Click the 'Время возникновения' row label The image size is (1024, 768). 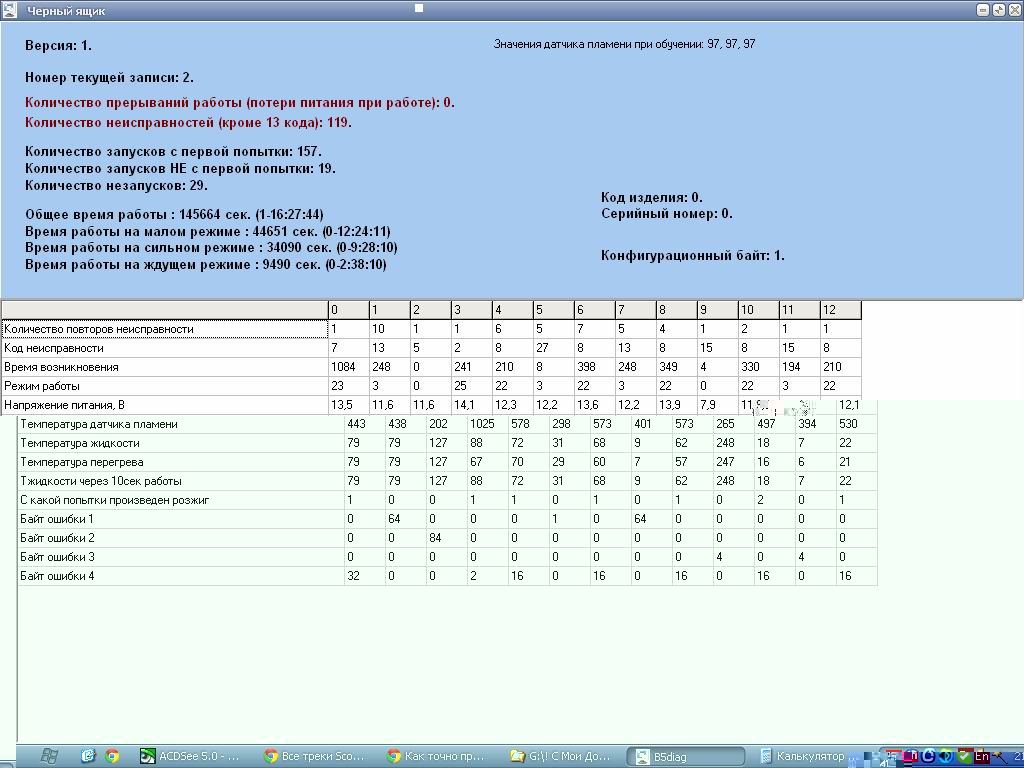[x=165, y=367]
